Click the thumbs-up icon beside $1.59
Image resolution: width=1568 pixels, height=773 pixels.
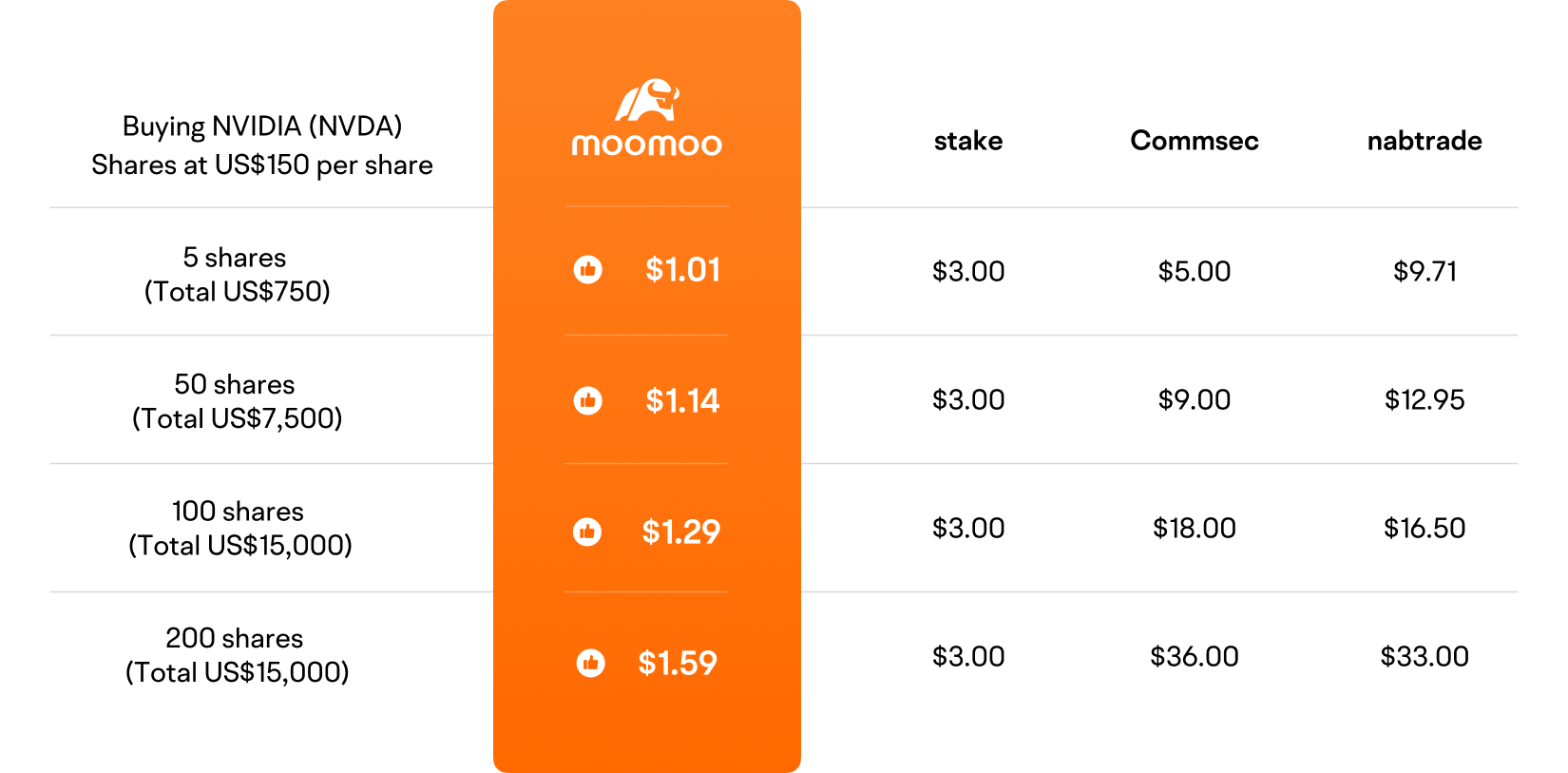(x=591, y=663)
